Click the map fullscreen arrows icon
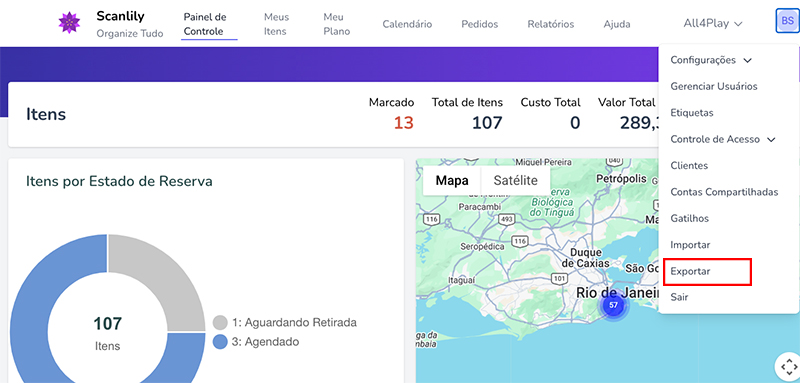The height and width of the screenshot is (383, 800). [788, 367]
